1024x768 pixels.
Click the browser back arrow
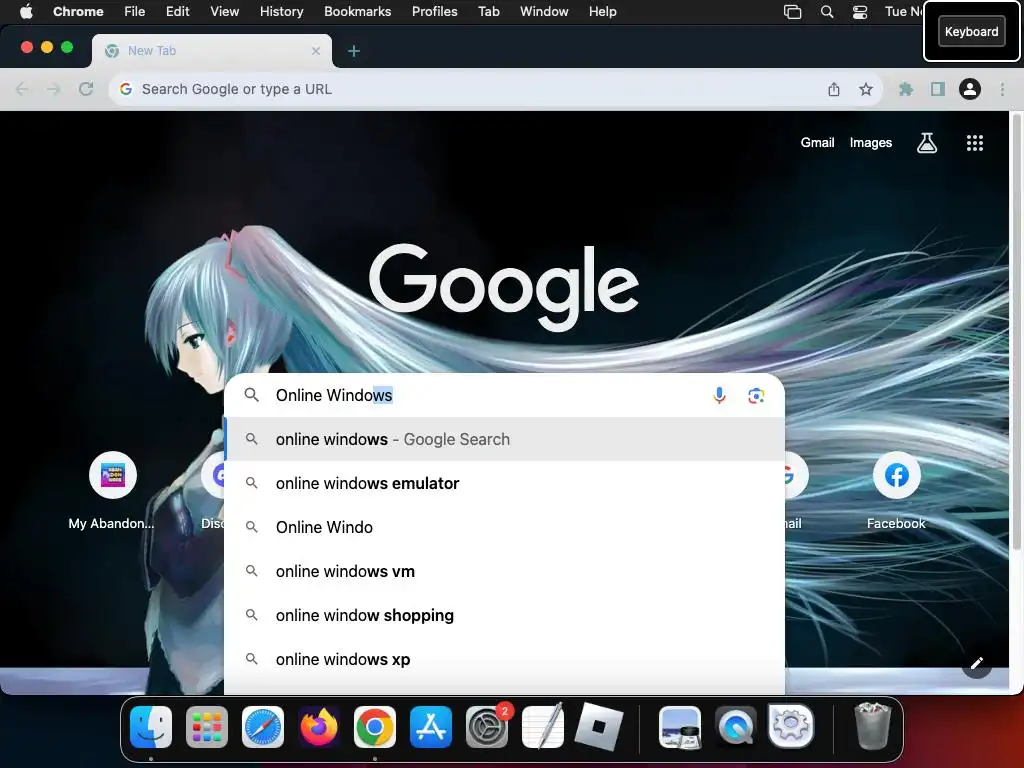22,89
